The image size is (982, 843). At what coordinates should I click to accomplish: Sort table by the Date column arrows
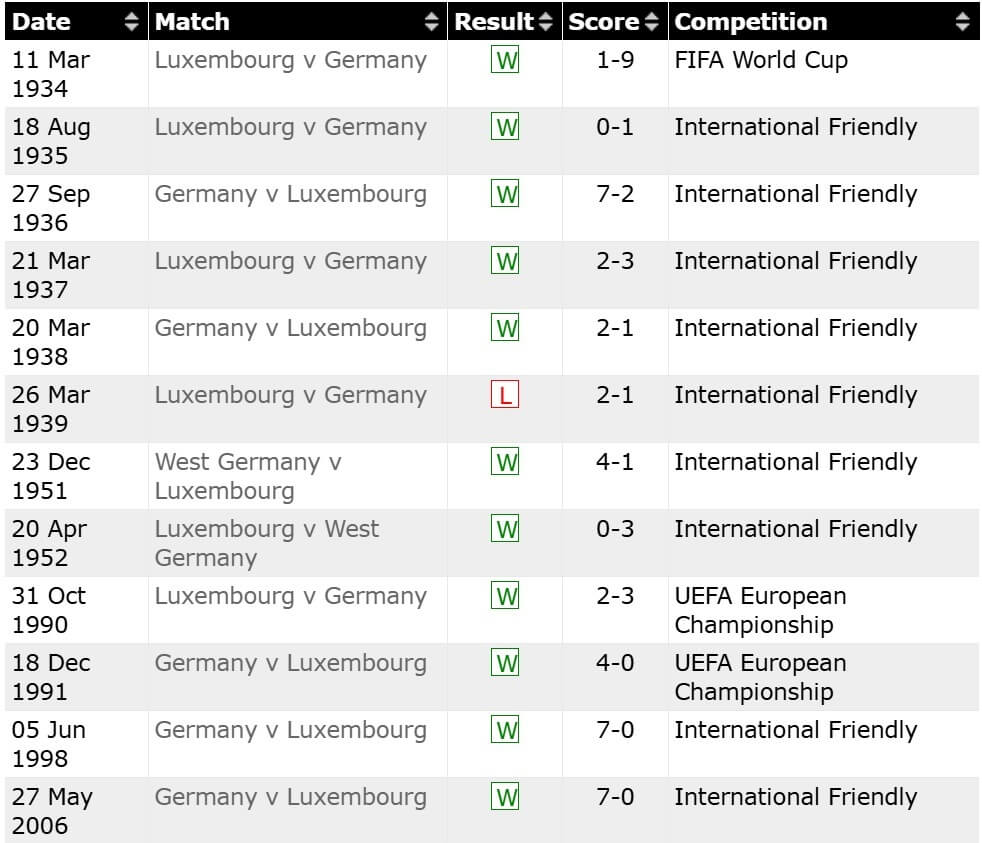[x=132, y=22]
